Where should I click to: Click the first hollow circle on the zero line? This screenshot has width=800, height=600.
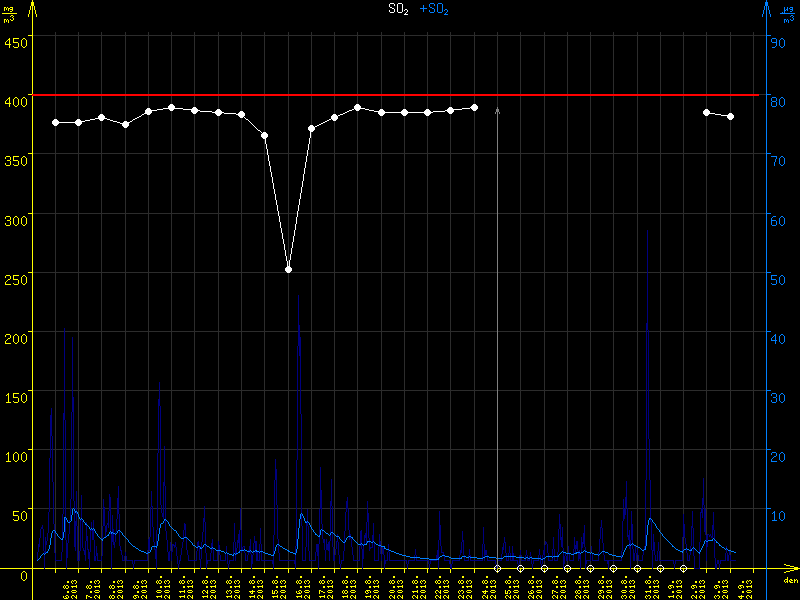click(497, 568)
